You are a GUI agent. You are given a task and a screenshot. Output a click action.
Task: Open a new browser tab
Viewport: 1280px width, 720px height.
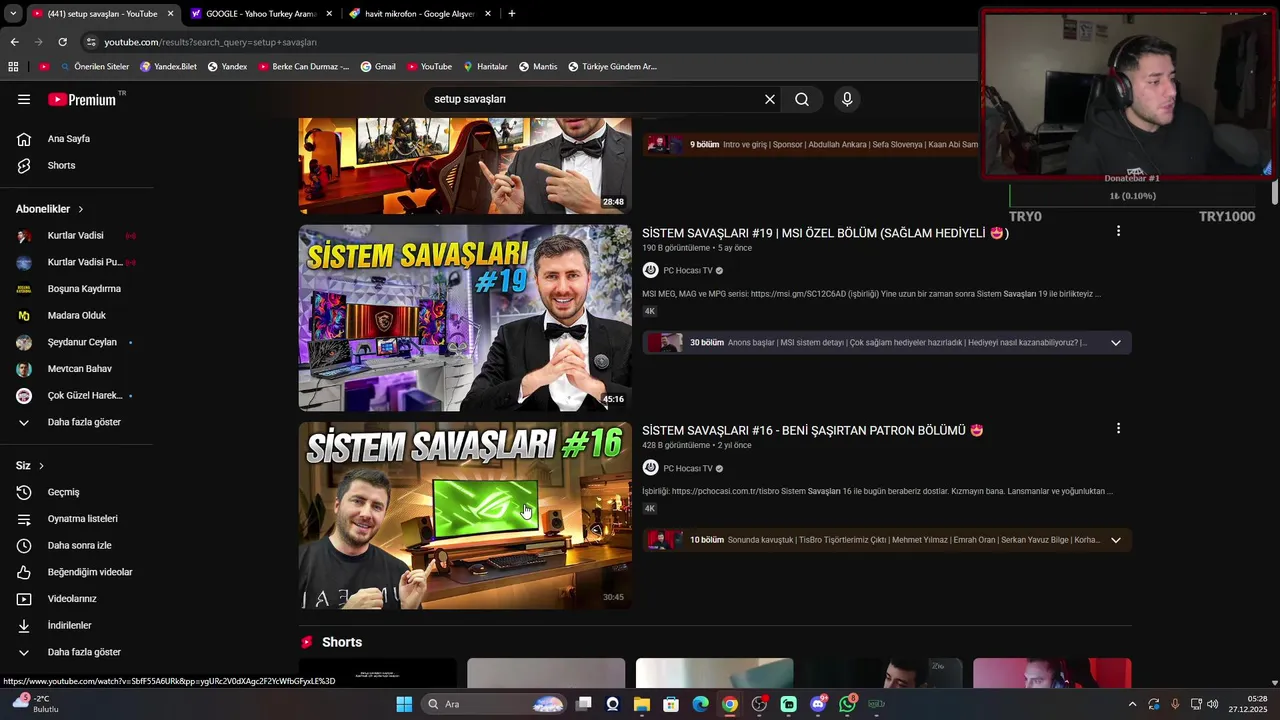pos(512,14)
